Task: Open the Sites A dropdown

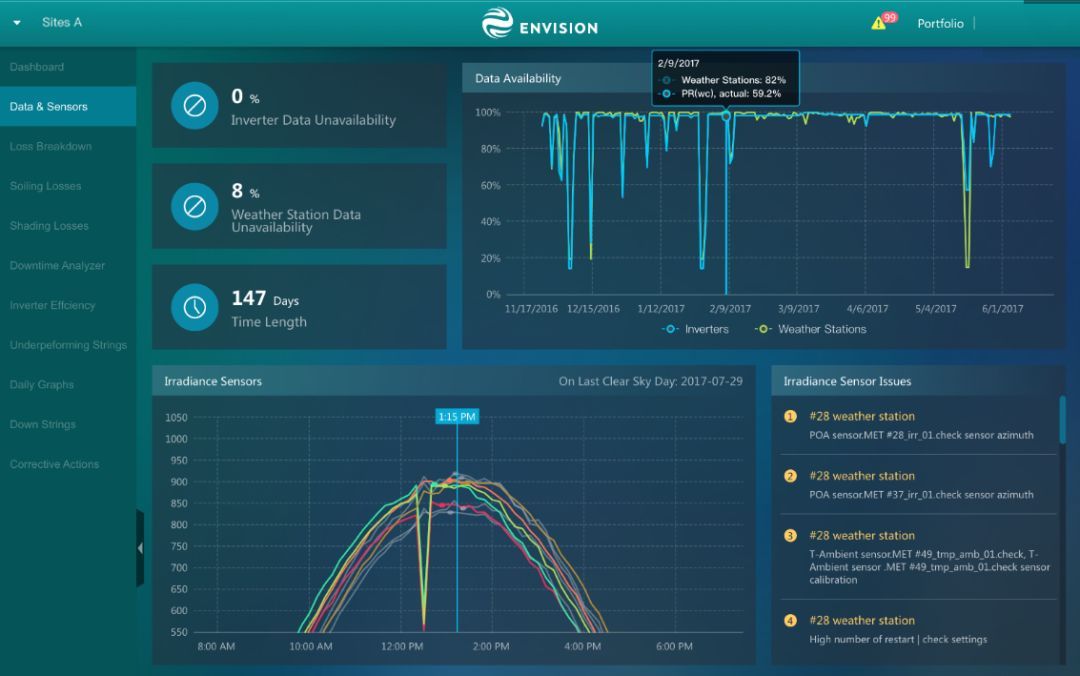Action: coord(17,22)
